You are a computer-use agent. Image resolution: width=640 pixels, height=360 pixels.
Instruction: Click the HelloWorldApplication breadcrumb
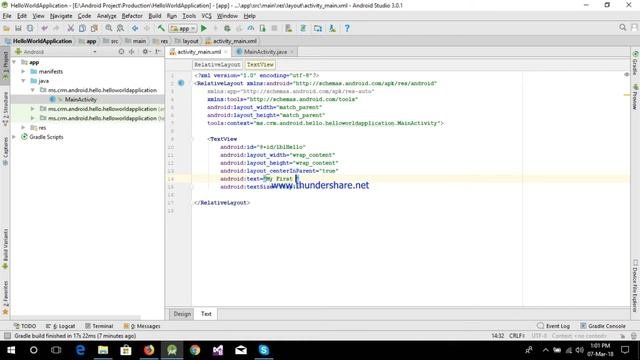[39, 41]
